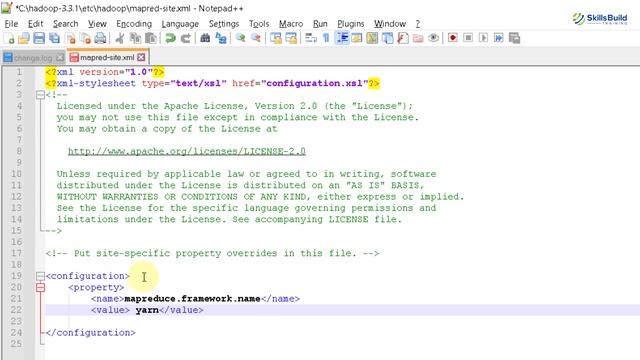
Task: Toggle the Show Indent Guide icon
Action: click(x=342, y=38)
